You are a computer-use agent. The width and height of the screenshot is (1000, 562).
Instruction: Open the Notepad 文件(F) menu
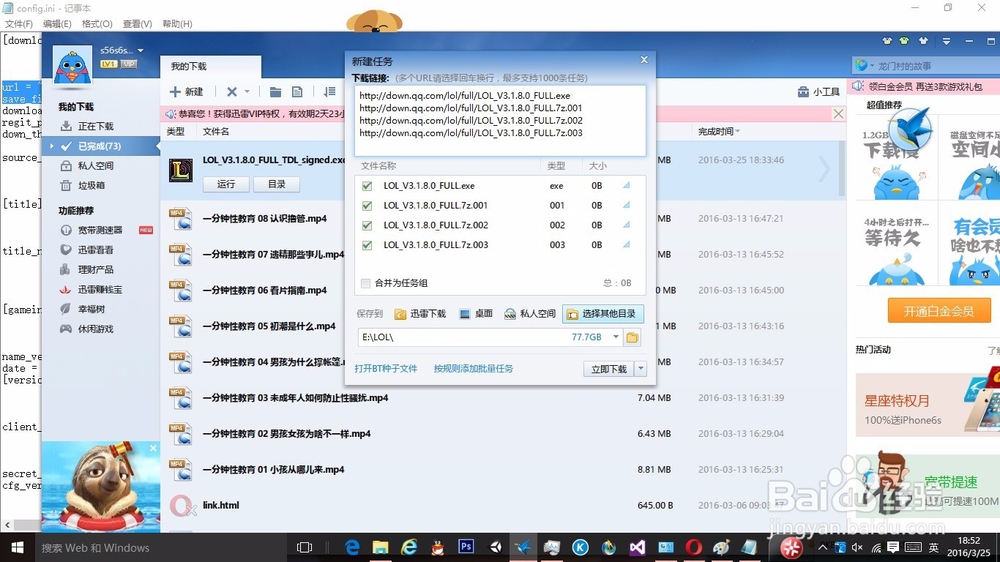19,24
